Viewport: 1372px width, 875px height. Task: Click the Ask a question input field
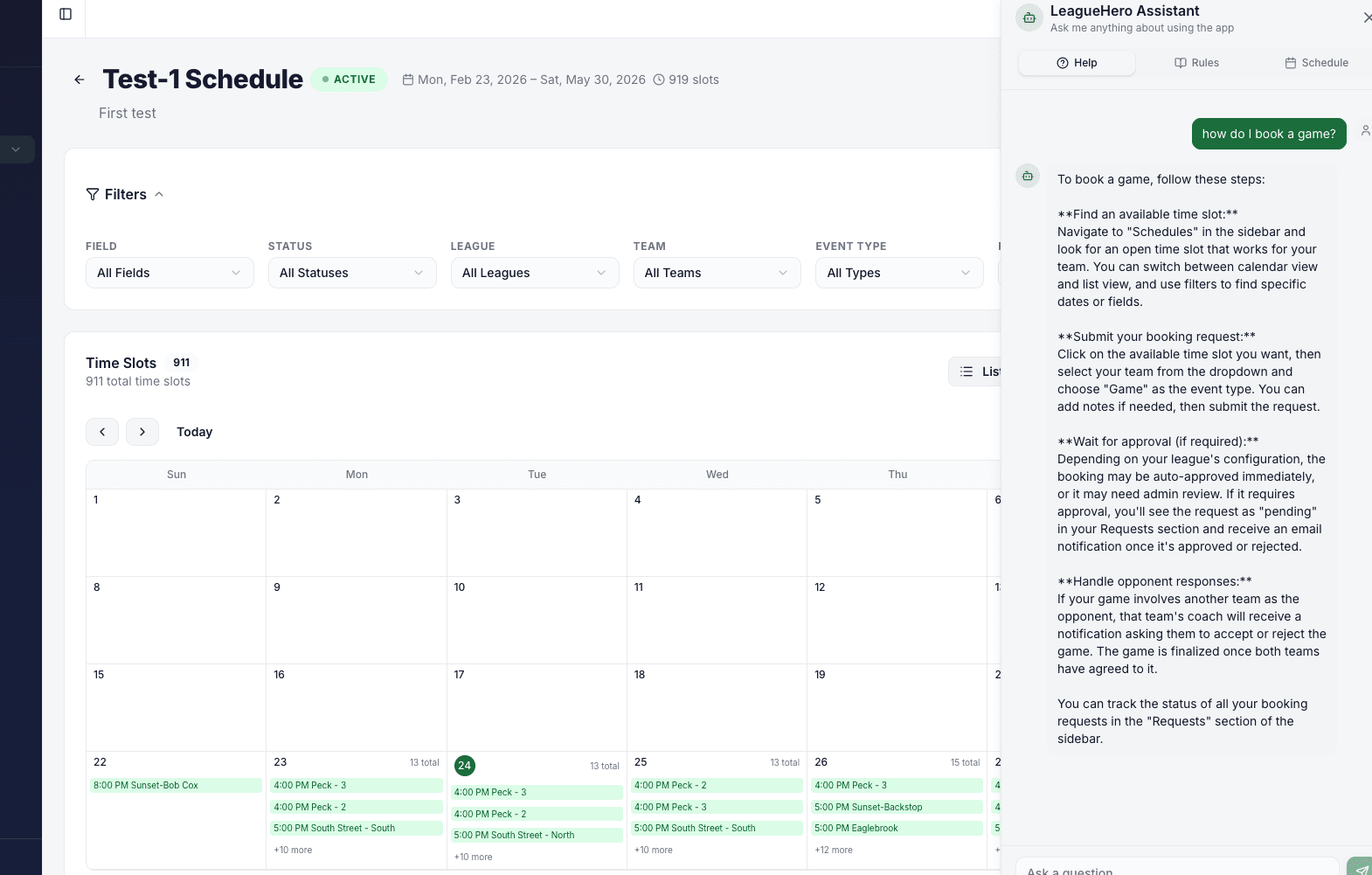coord(1177,867)
